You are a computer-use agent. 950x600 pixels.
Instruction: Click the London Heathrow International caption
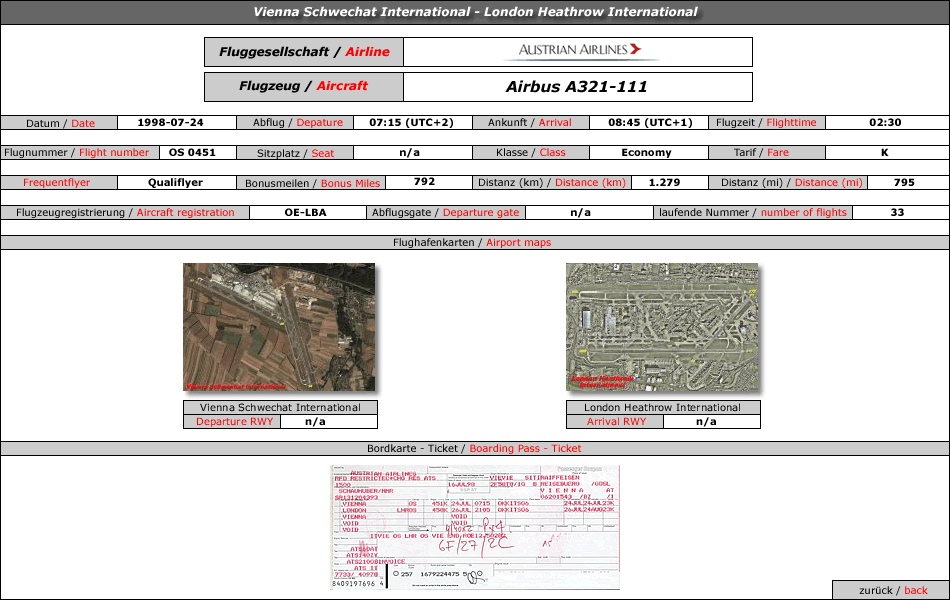(663, 407)
